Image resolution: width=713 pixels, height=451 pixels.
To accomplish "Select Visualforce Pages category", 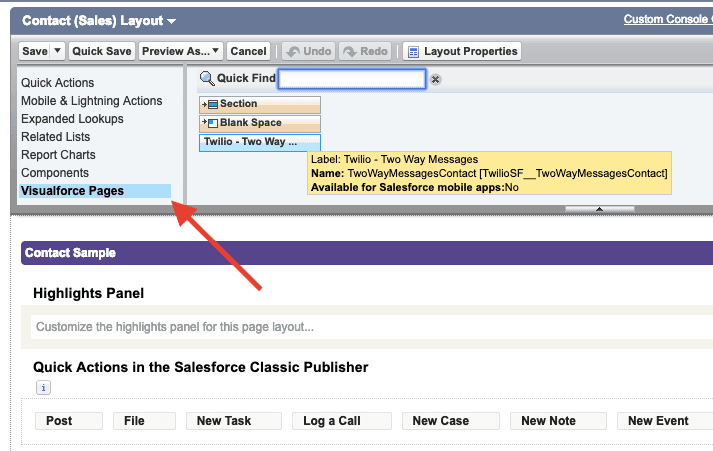I will tap(73, 191).
